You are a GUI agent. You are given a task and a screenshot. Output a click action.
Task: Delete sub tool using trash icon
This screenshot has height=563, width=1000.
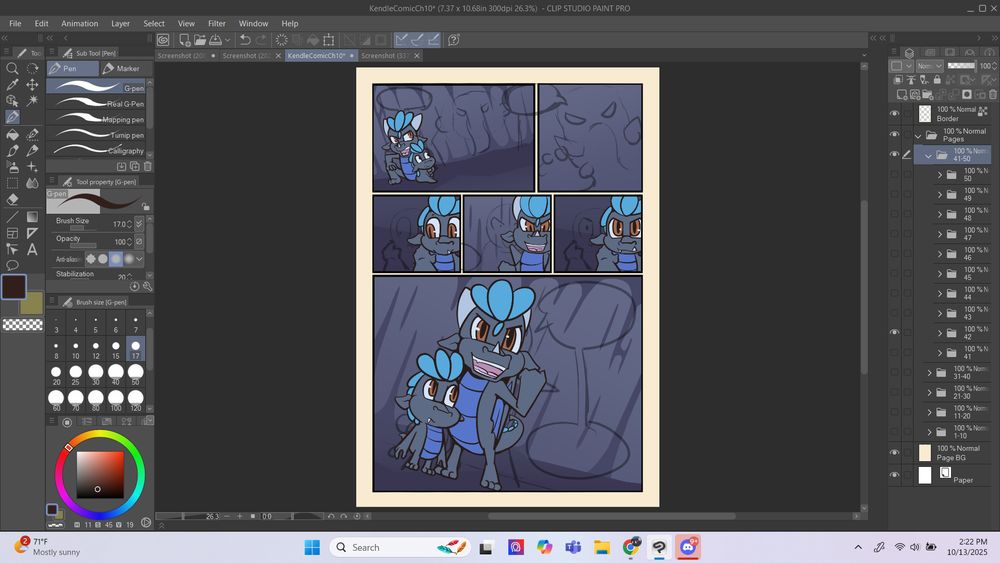[148, 166]
